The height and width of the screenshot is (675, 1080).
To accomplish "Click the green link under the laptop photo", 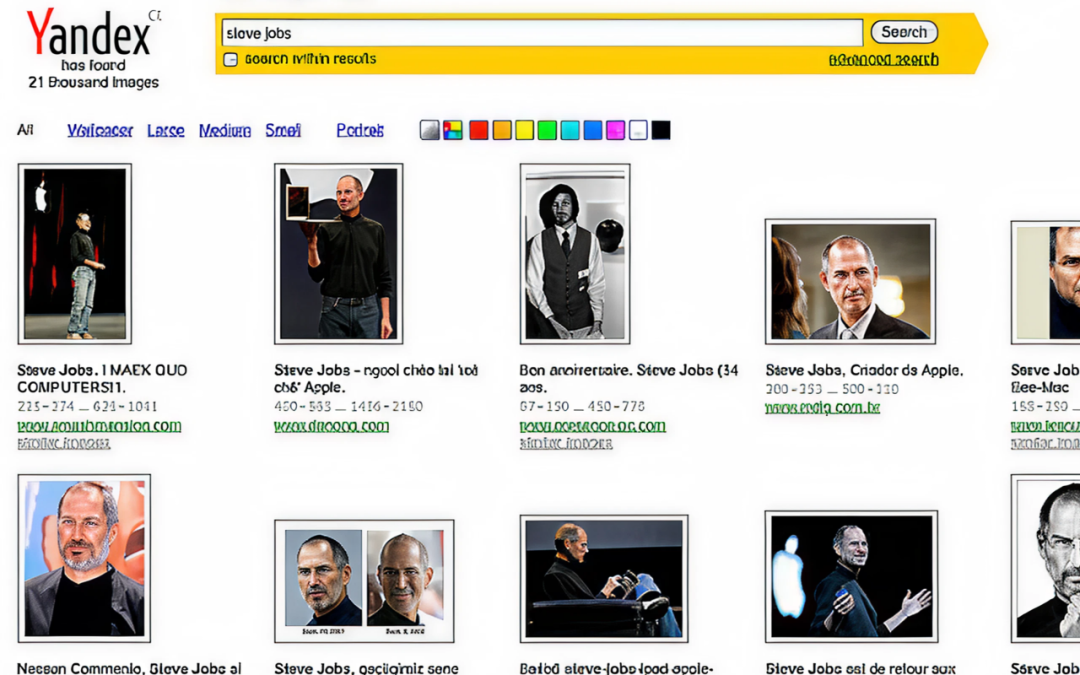I will pos(331,426).
